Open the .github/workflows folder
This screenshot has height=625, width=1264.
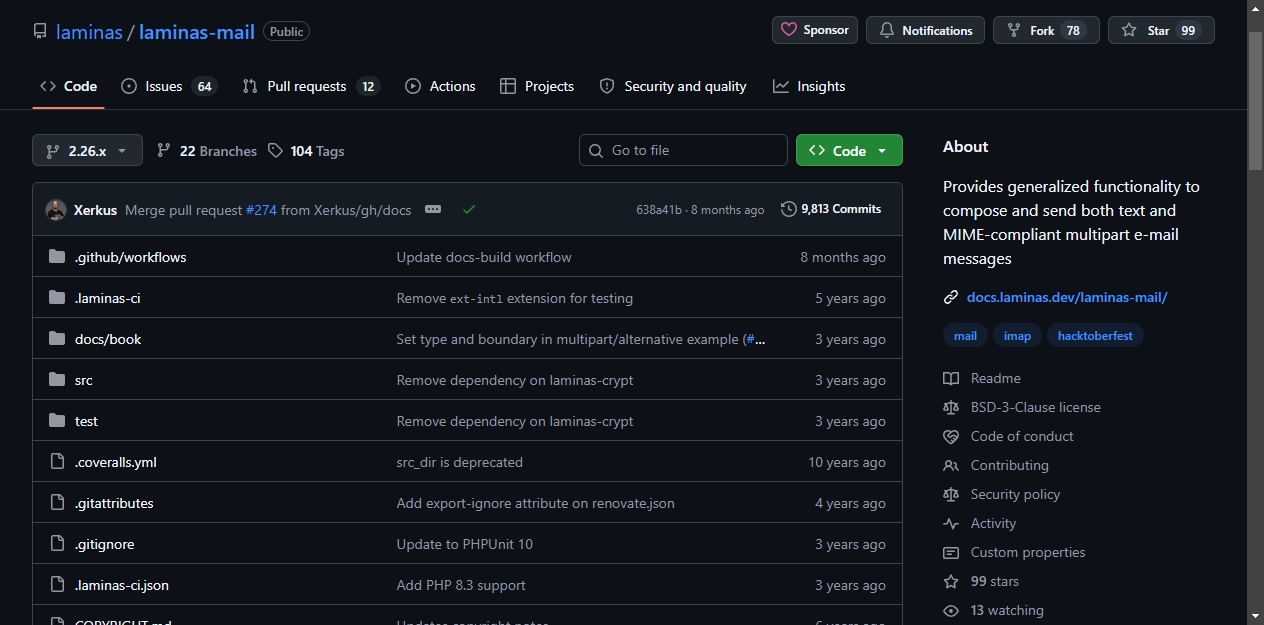130,257
